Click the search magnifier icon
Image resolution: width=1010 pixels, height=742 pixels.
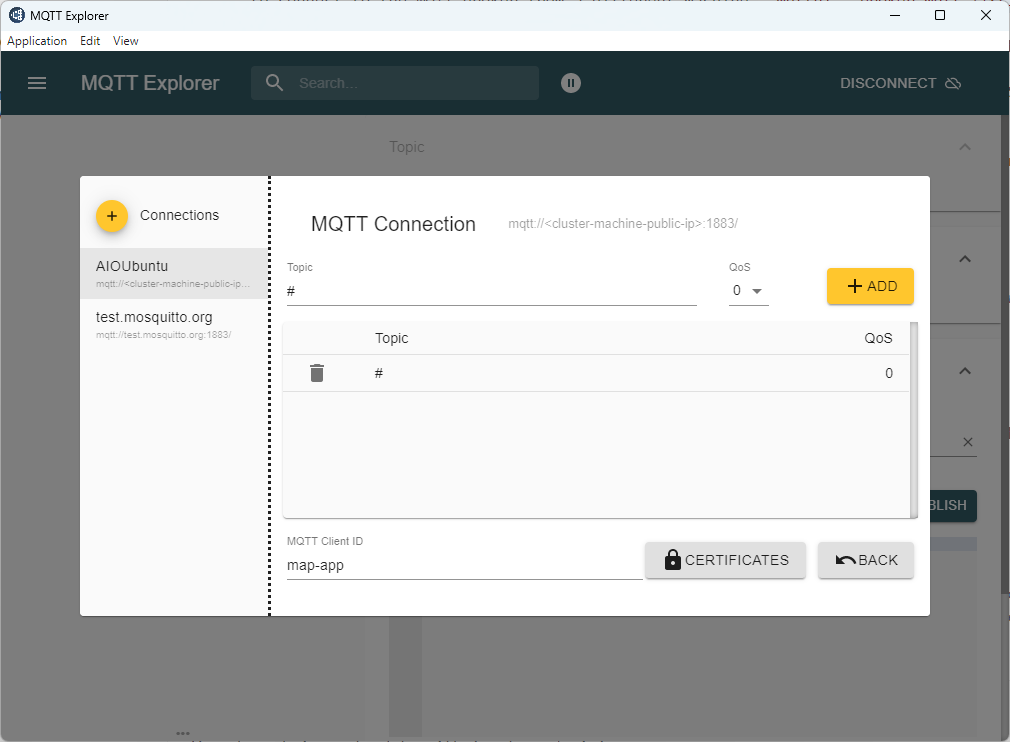pyautogui.click(x=274, y=83)
